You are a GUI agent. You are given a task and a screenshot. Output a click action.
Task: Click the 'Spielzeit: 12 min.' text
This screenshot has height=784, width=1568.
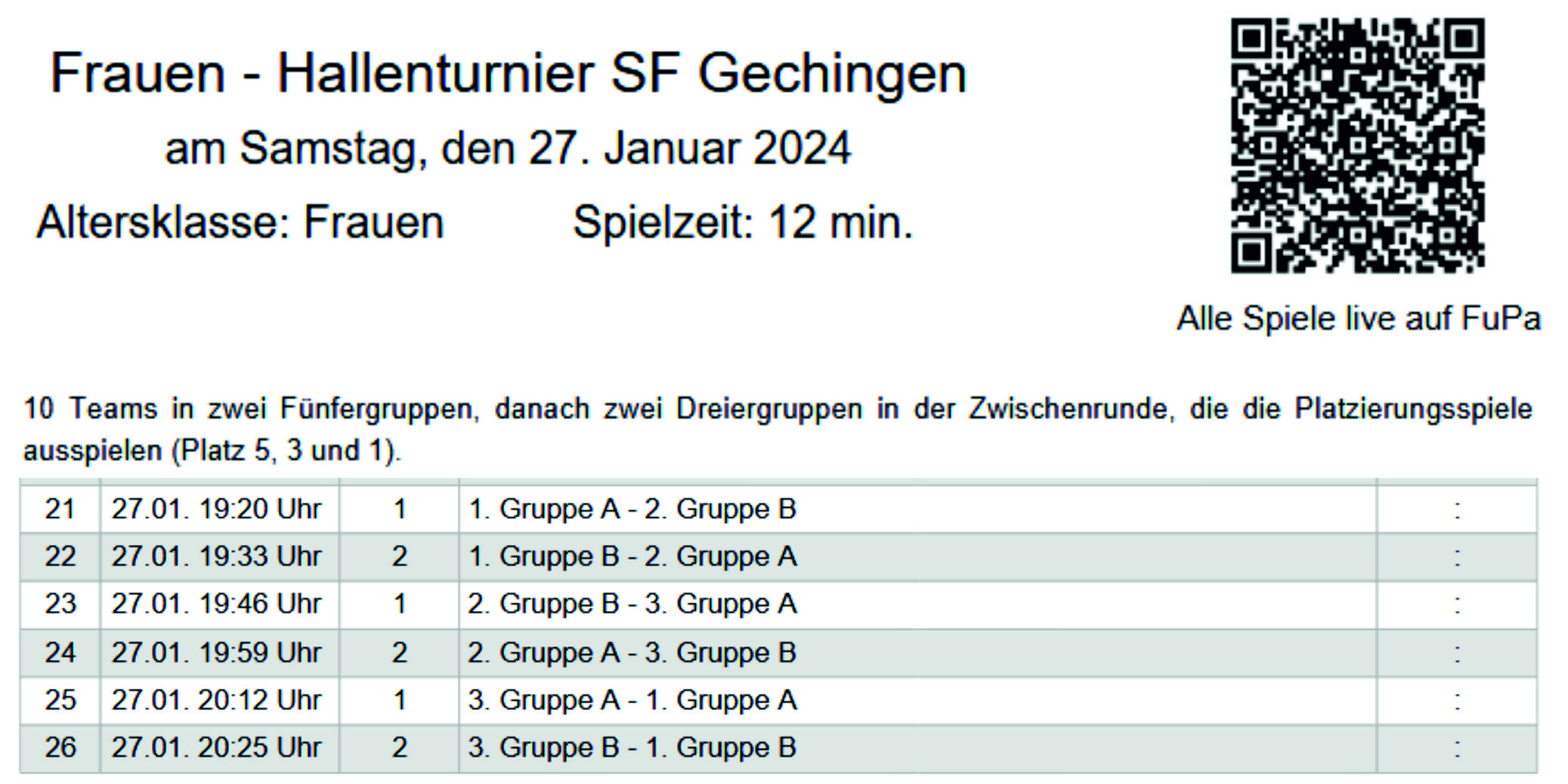[x=744, y=223]
